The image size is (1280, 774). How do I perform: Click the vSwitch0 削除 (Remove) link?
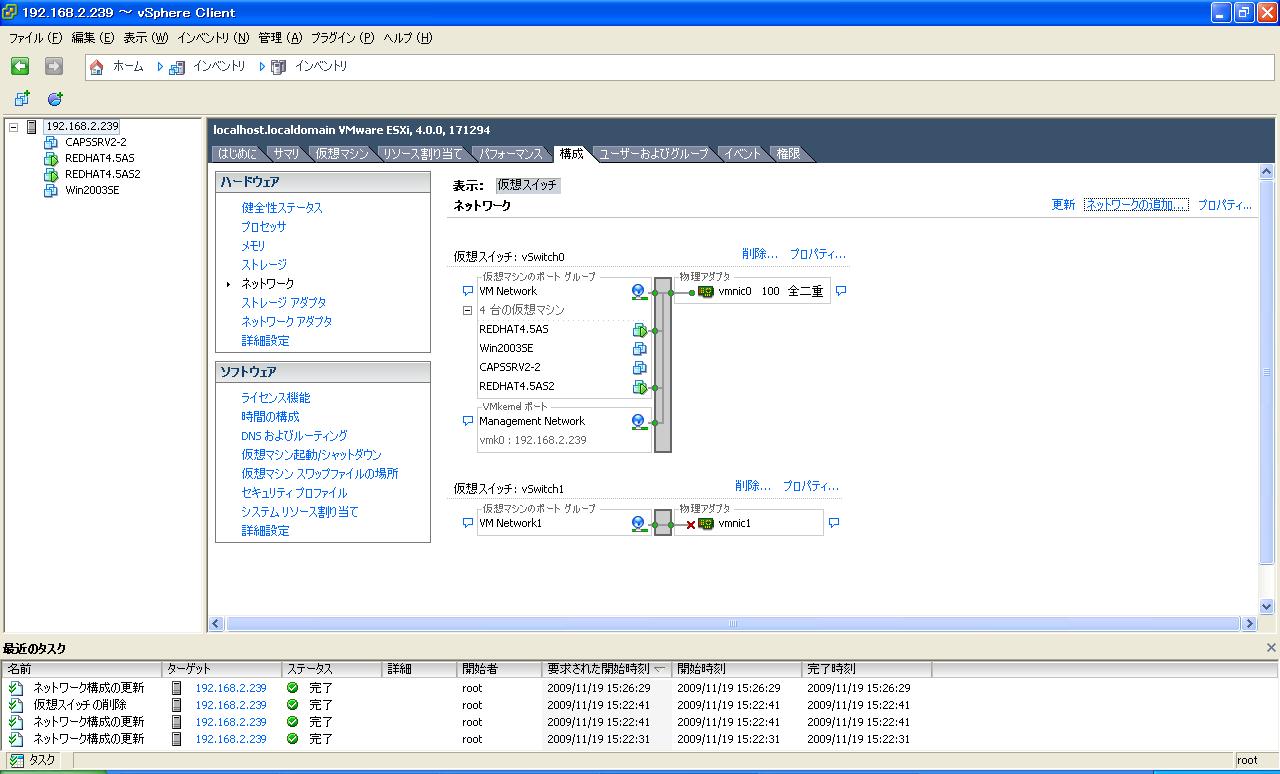(x=760, y=255)
